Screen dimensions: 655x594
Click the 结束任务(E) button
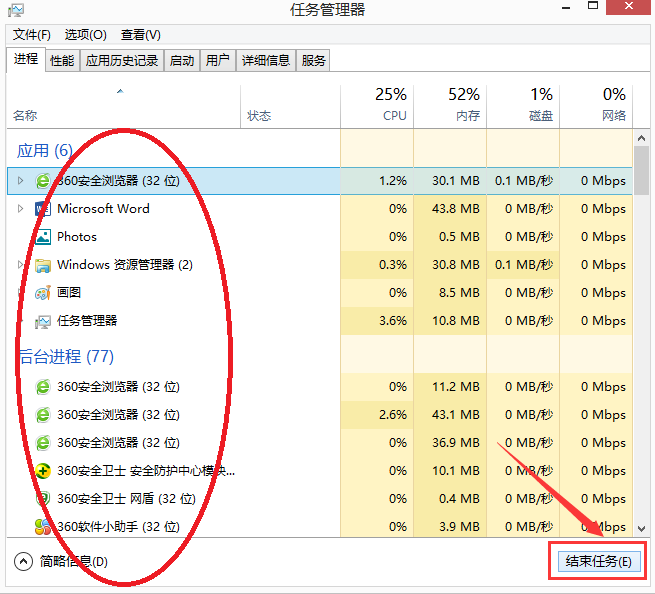coord(599,561)
